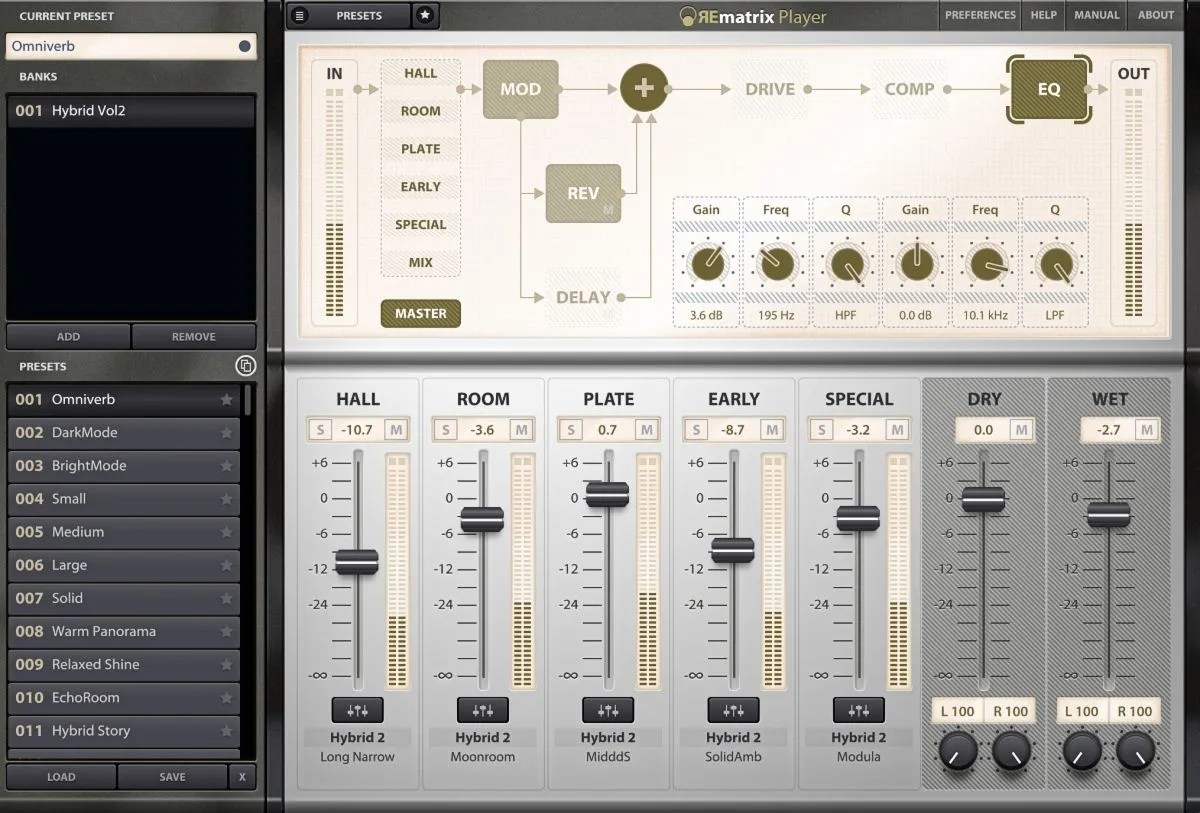This screenshot has width=1200, height=813.
Task: Click the MASTER button
Action: pyautogui.click(x=421, y=313)
